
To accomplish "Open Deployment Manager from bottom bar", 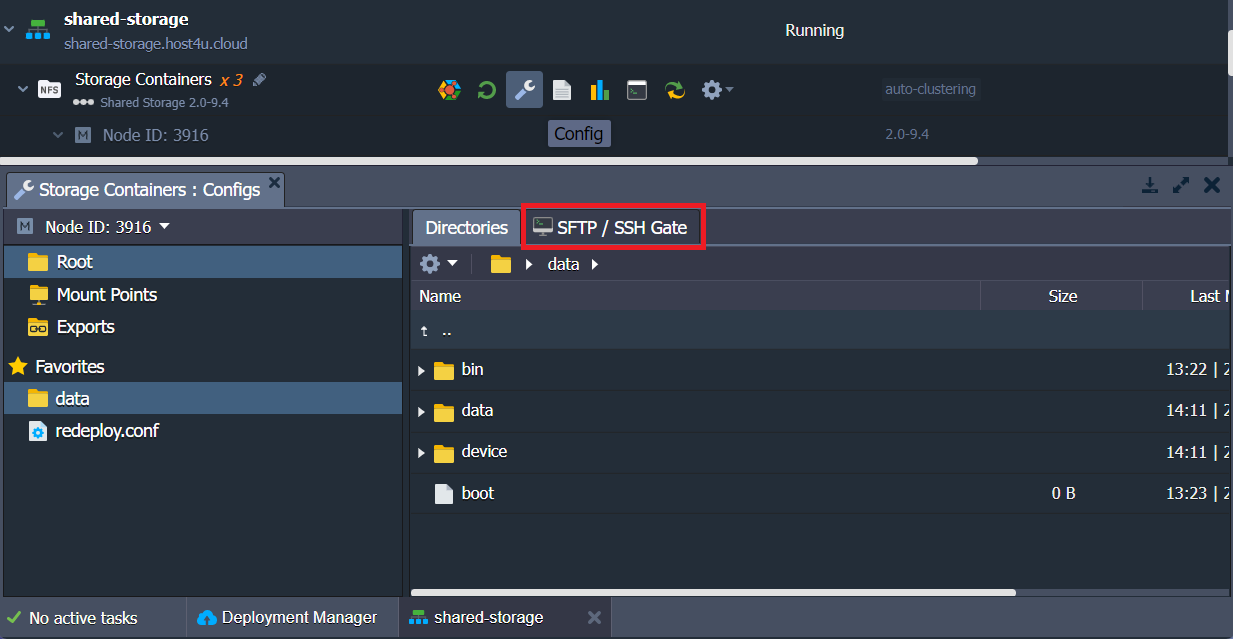I will coord(291,618).
